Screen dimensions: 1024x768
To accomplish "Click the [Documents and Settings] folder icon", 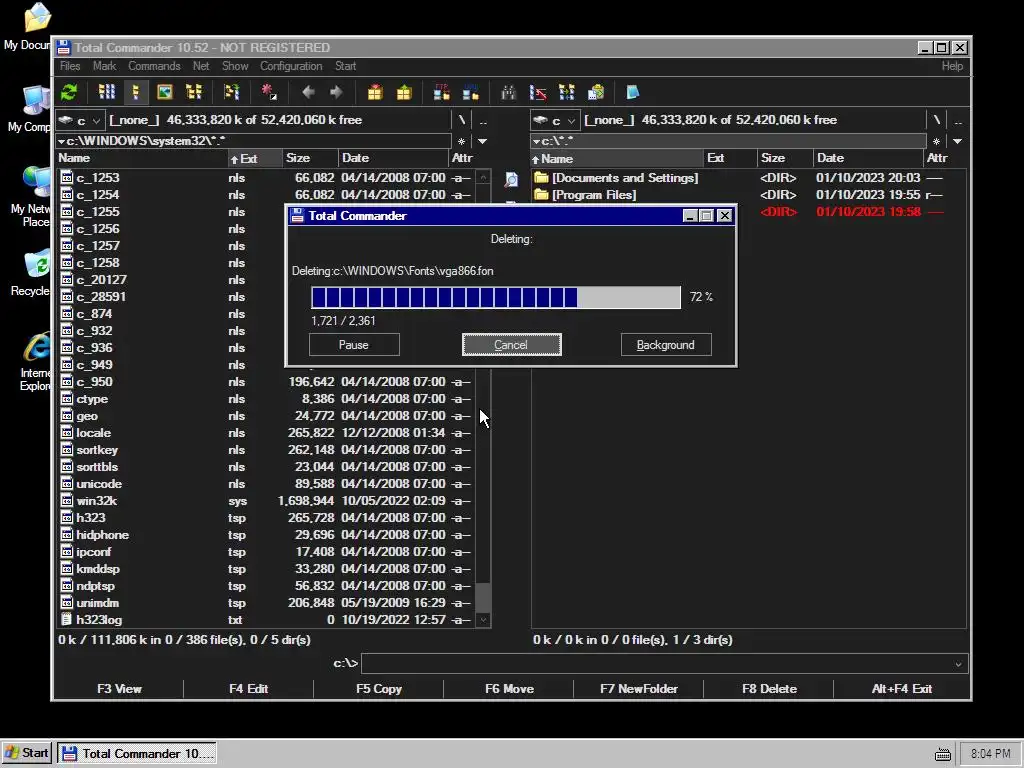I will pyautogui.click(x=541, y=178).
